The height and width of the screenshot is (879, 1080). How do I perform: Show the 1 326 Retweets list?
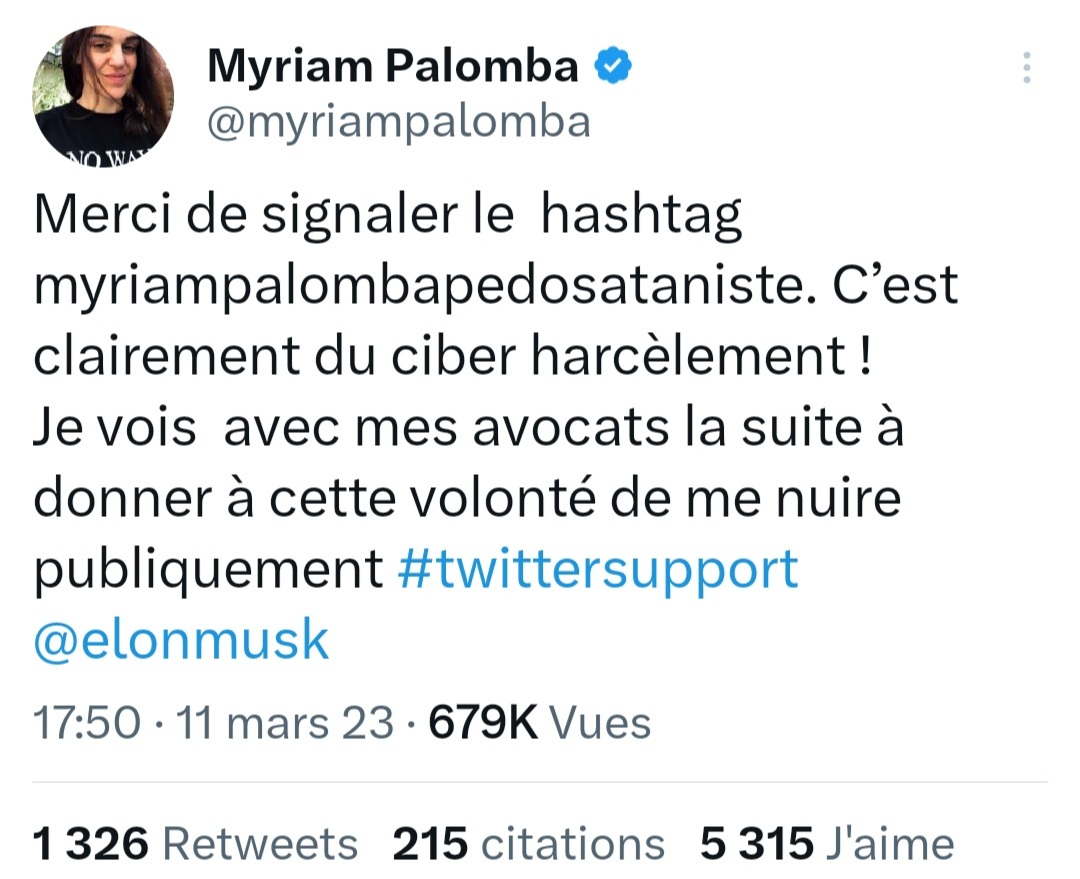tap(196, 844)
